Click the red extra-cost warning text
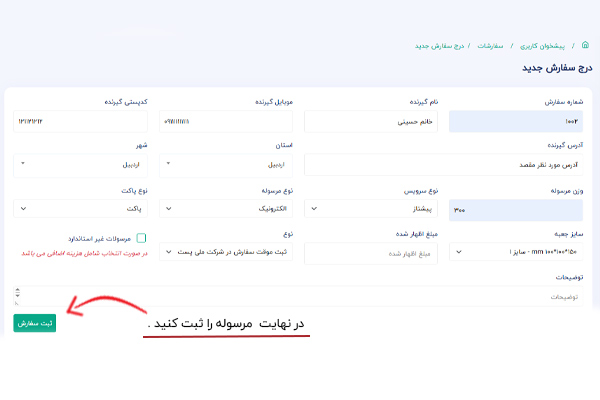Image resolution: width=600 pixels, height=400 pixels. point(84,253)
